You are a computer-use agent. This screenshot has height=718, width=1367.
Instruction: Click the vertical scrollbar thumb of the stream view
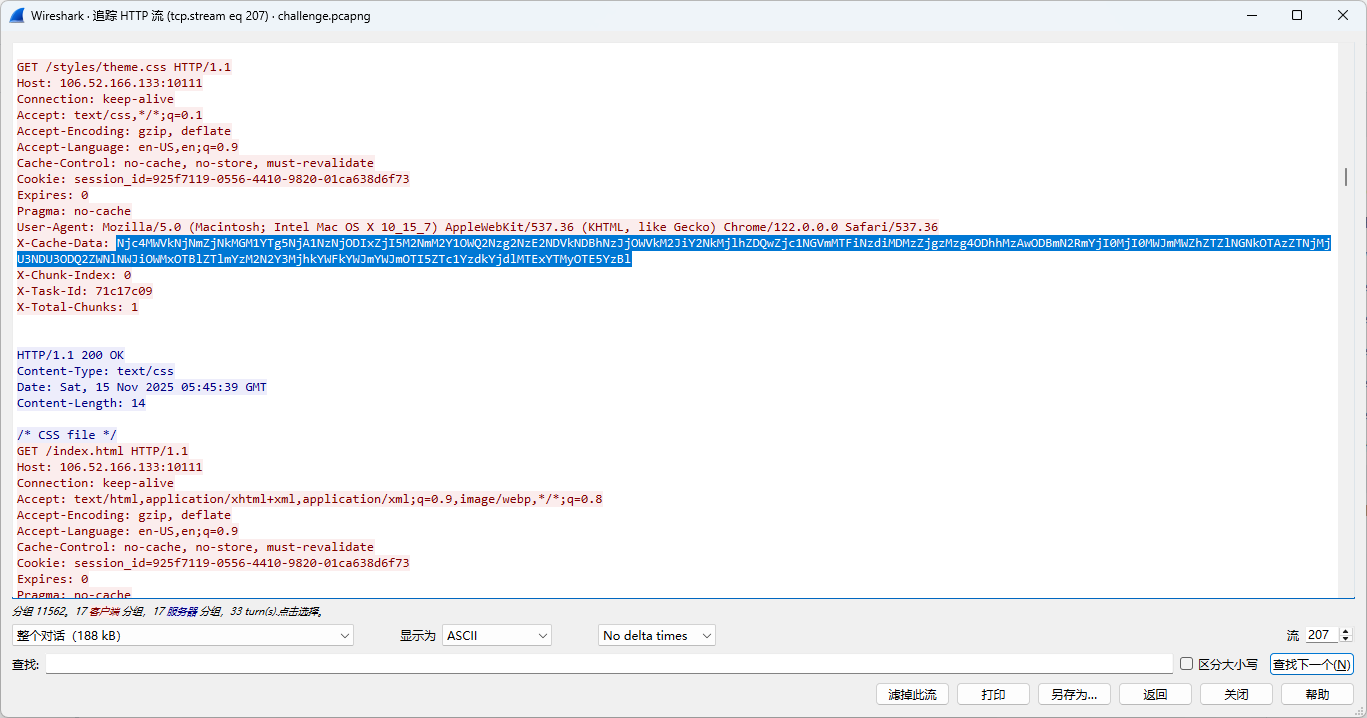[1346, 177]
